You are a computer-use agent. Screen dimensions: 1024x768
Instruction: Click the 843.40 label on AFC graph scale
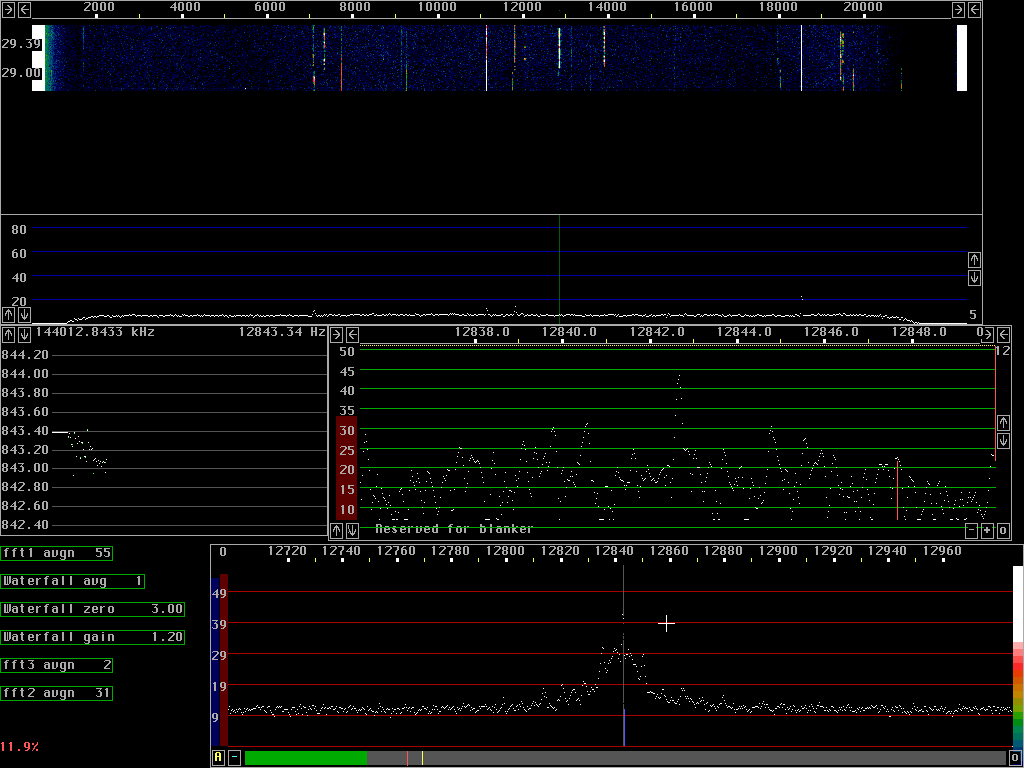point(25,431)
